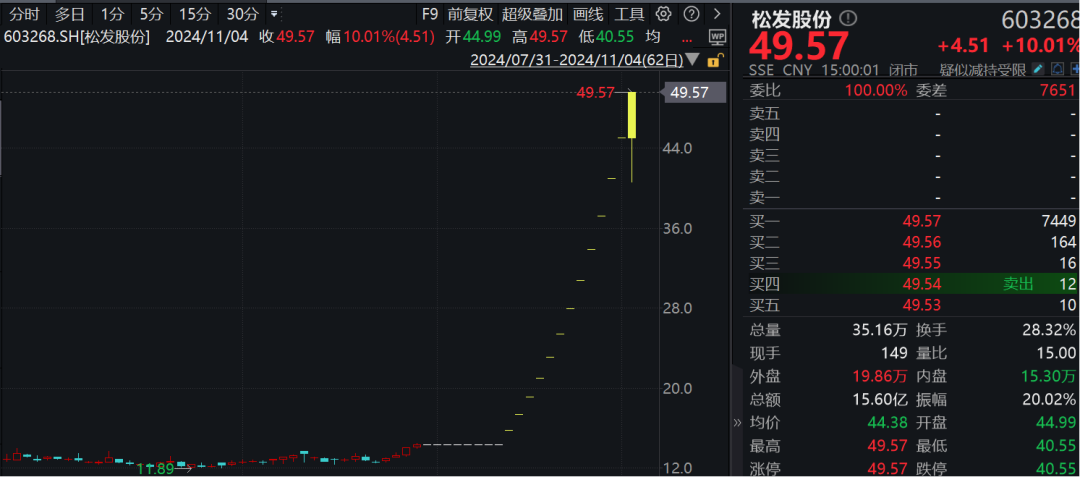Click the 36.0 price axis label
1080x477 pixels.
(x=678, y=229)
